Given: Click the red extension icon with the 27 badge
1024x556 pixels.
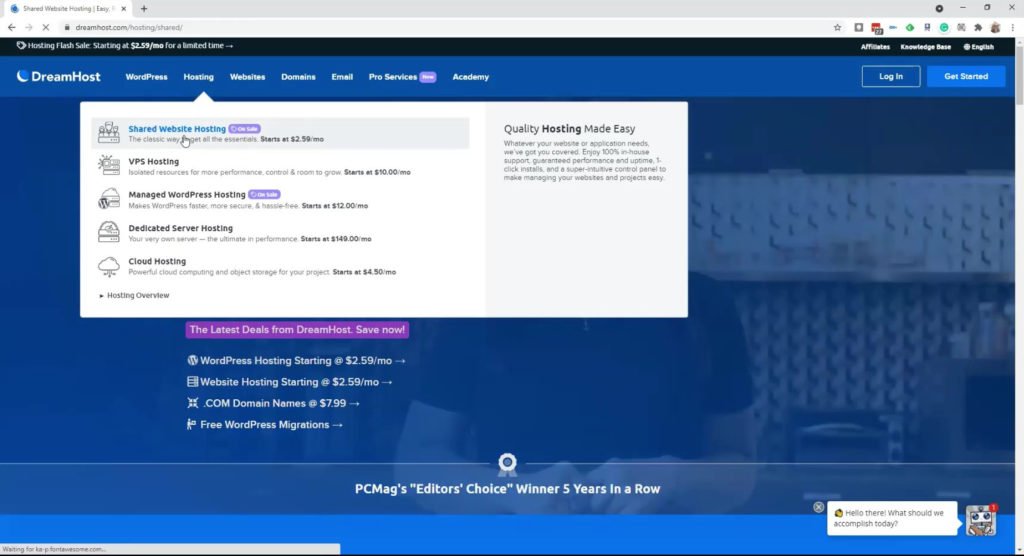Looking at the screenshot, I should pos(876,27).
